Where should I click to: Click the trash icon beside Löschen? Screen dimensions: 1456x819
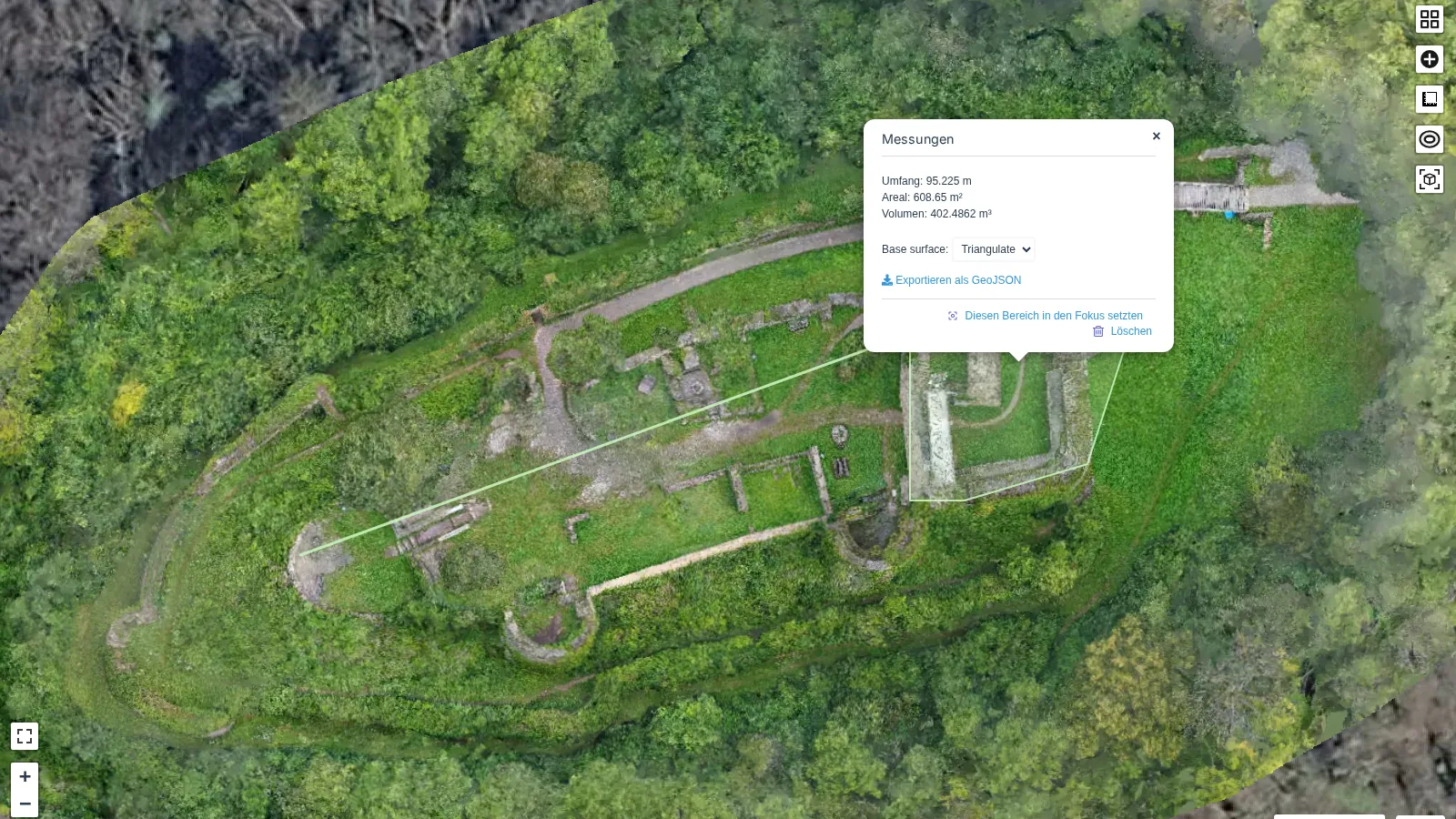pyautogui.click(x=1098, y=331)
